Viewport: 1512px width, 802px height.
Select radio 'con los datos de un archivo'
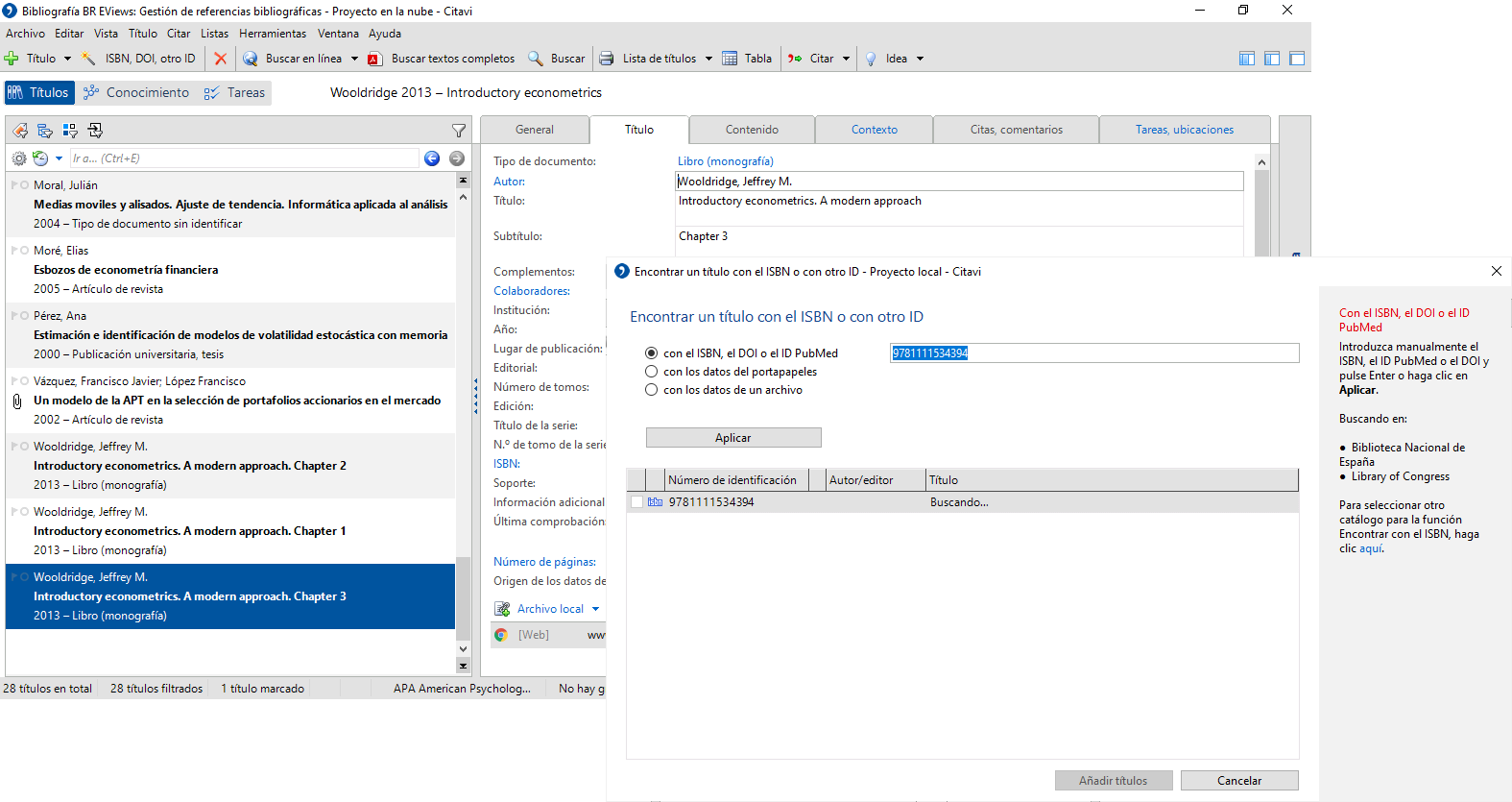point(652,390)
